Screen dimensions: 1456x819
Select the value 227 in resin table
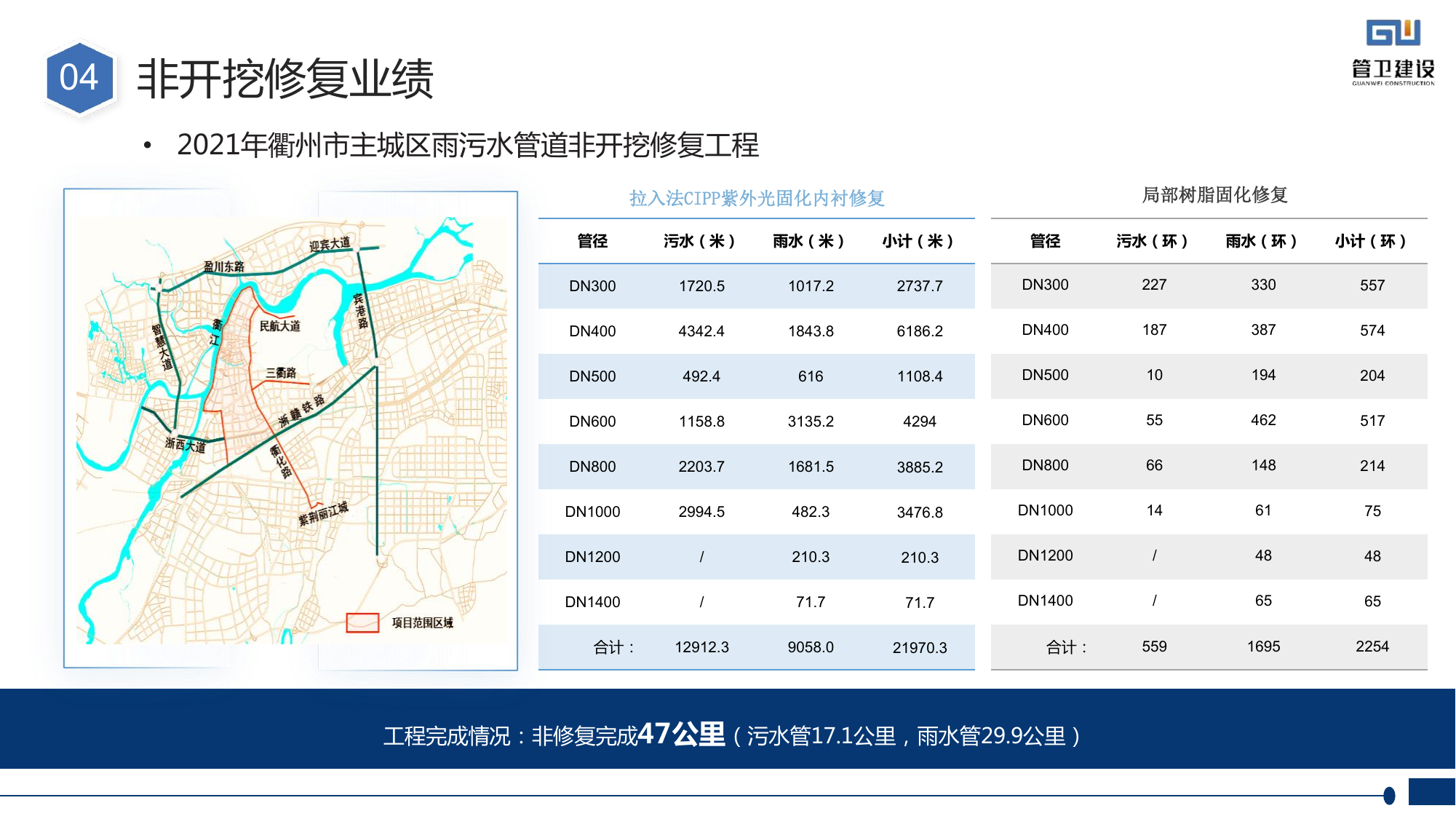1154,285
